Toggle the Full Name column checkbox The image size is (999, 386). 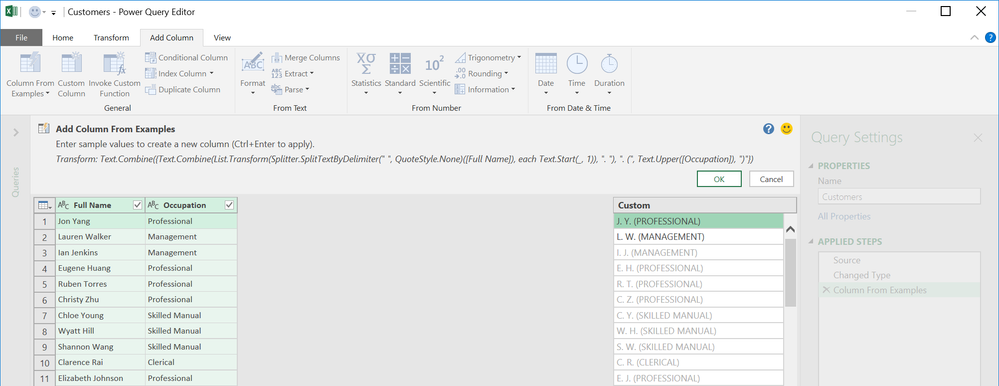(137, 205)
